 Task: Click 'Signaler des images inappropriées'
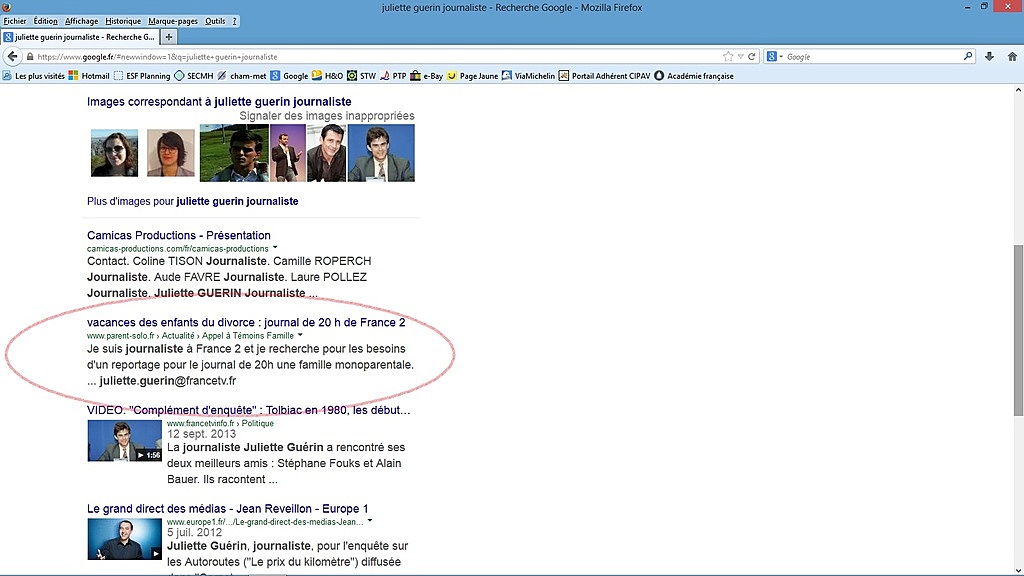click(x=327, y=116)
